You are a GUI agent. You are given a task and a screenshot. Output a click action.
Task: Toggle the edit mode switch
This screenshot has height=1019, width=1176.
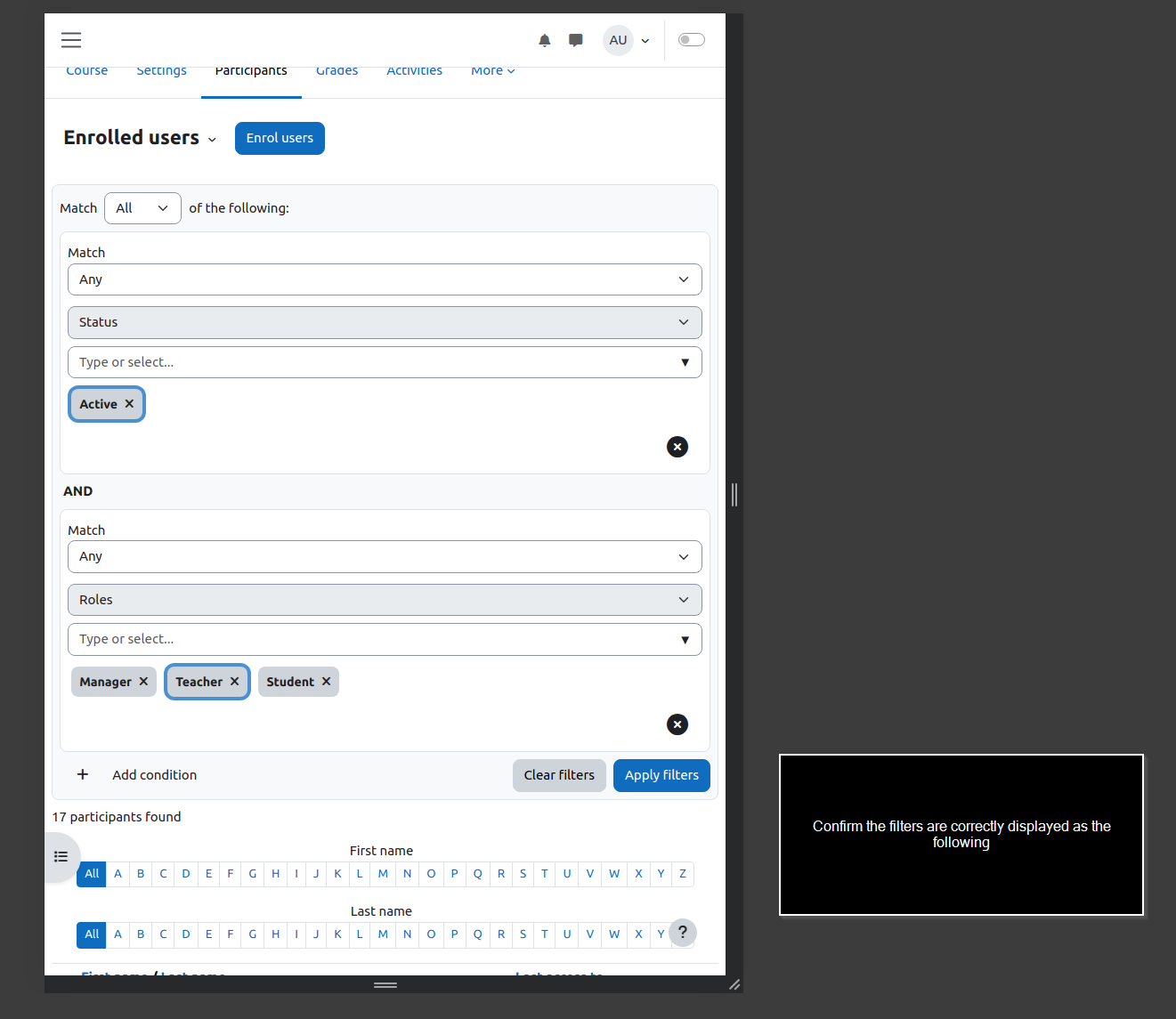tap(692, 39)
